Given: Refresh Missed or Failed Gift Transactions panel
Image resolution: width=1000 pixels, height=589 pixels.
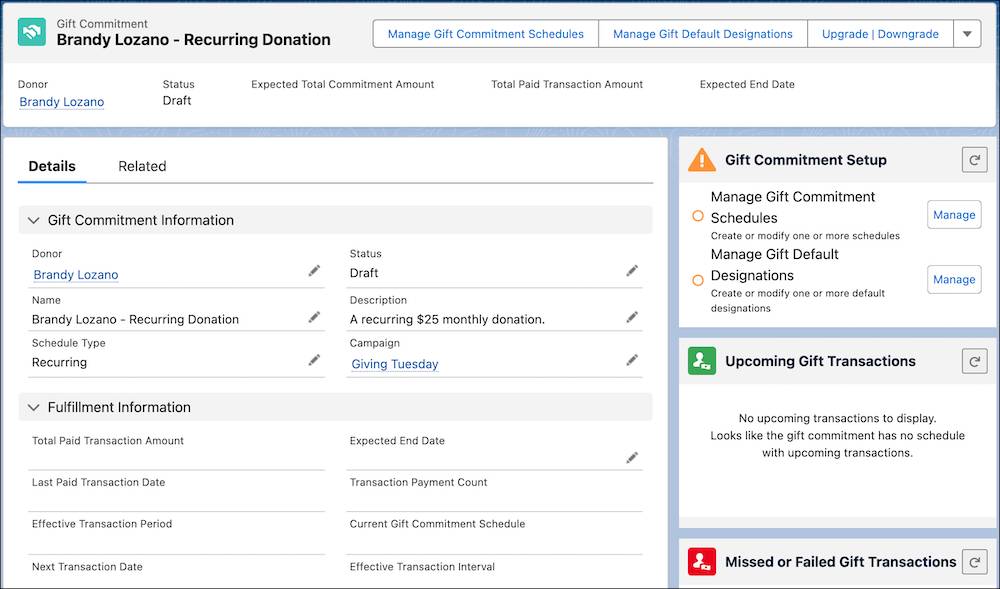Looking at the screenshot, I should 974,562.
